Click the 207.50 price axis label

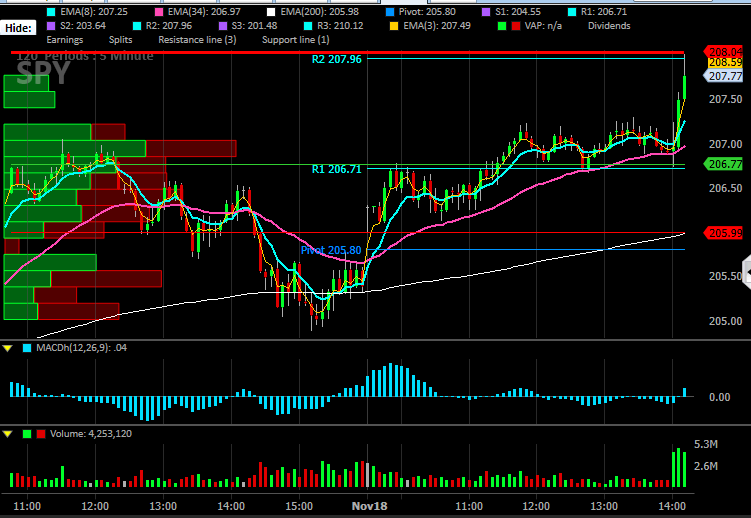point(725,99)
